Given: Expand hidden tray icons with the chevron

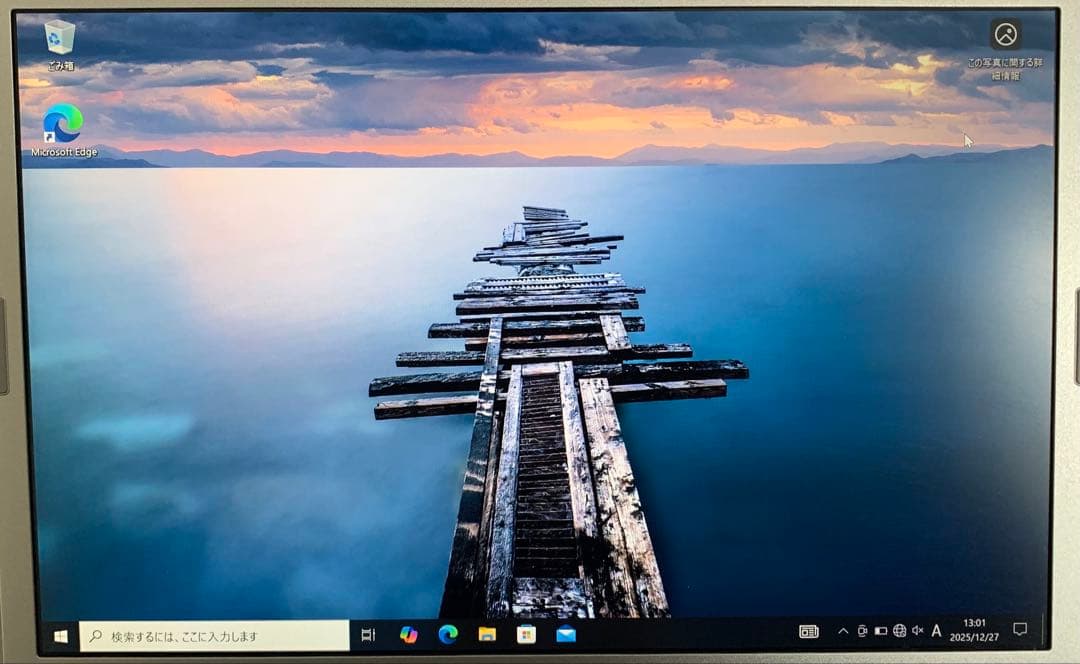Looking at the screenshot, I should (x=842, y=632).
